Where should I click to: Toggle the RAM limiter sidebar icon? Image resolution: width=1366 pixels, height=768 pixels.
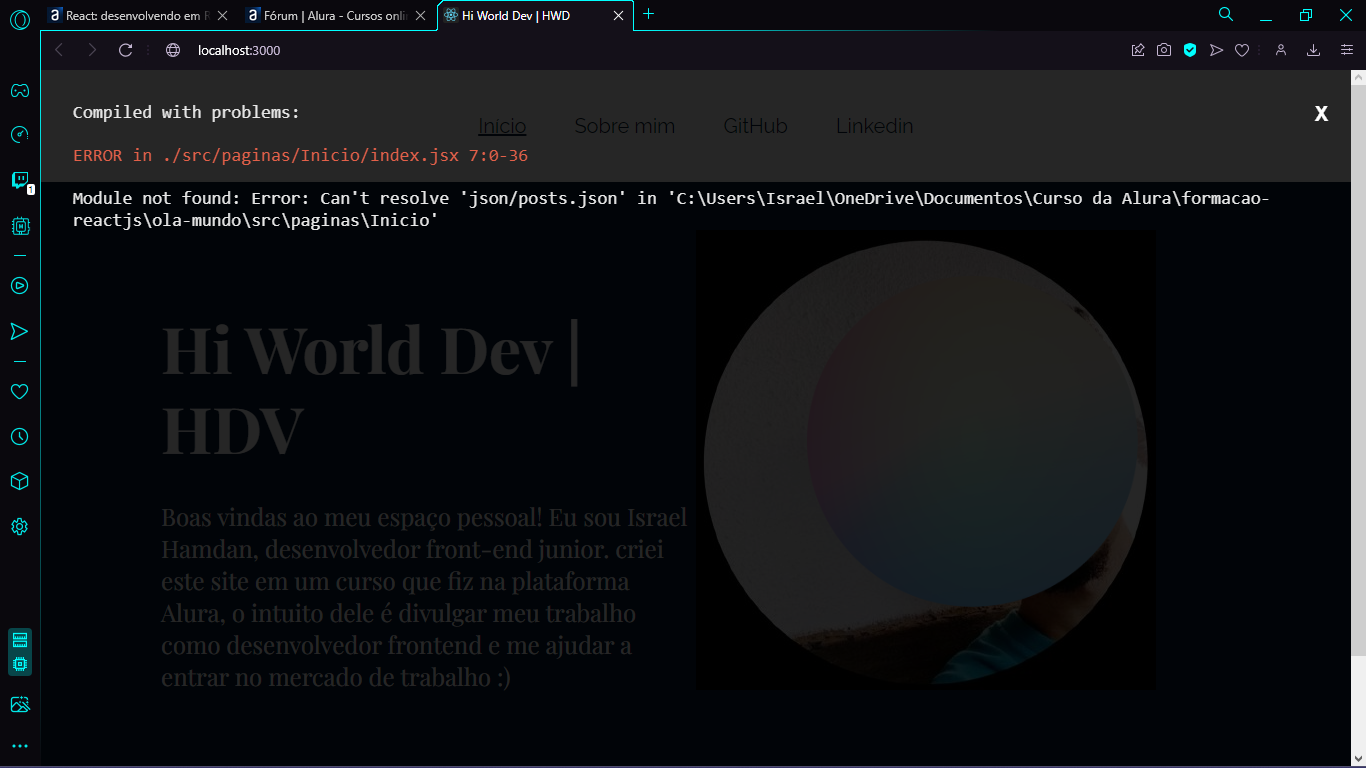tap(20, 641)
